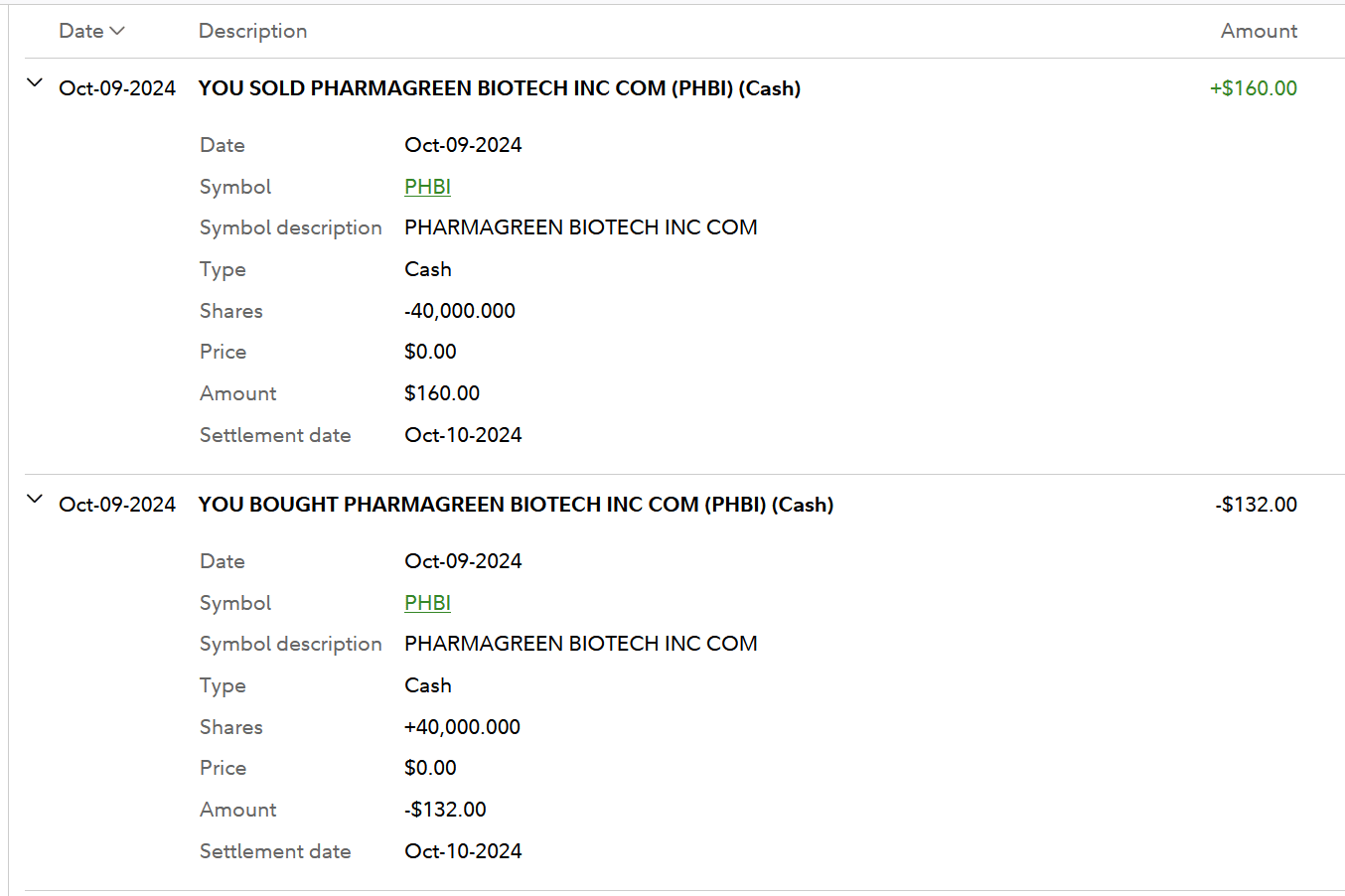Click the +40,000.000 shares value

462,727
